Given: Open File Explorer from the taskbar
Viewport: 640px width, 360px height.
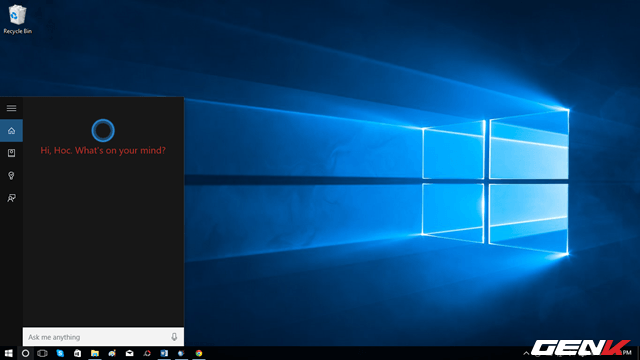Looking at the screenshot, I should [95, 353].
